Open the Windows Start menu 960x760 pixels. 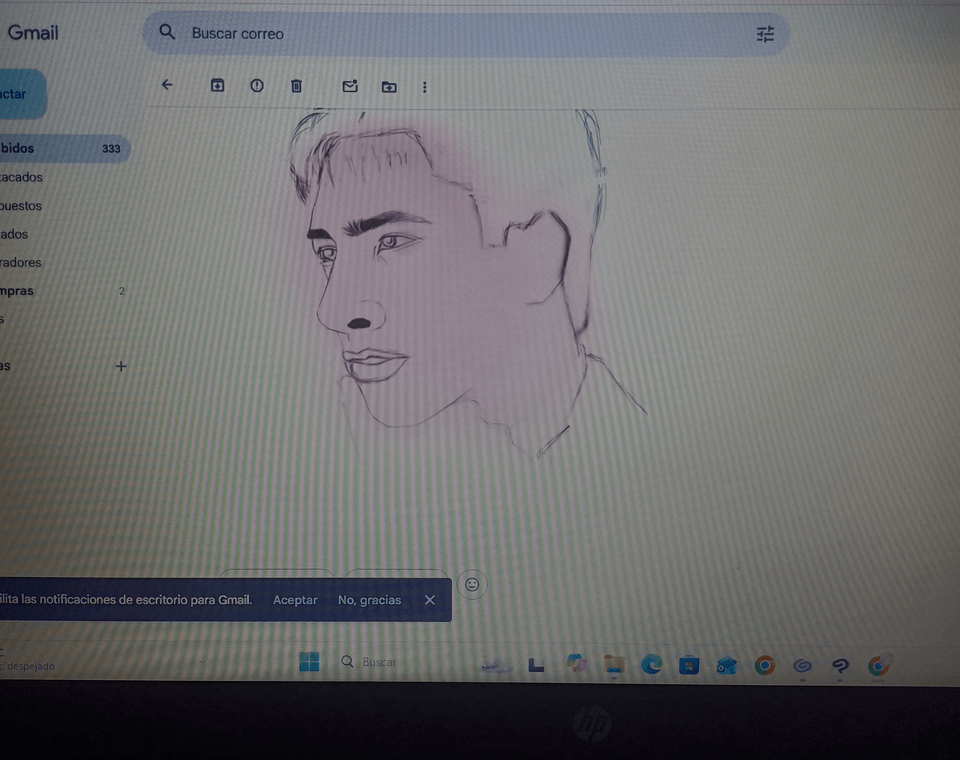[310, 662]
